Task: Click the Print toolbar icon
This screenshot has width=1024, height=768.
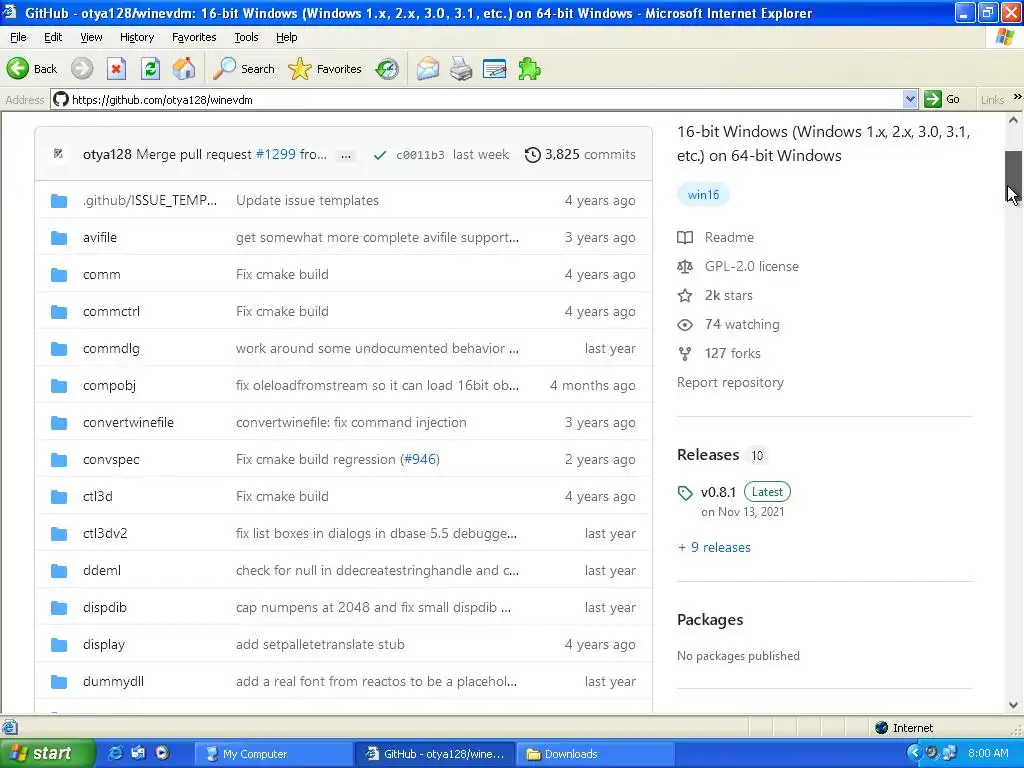Action: coord(461,69)
